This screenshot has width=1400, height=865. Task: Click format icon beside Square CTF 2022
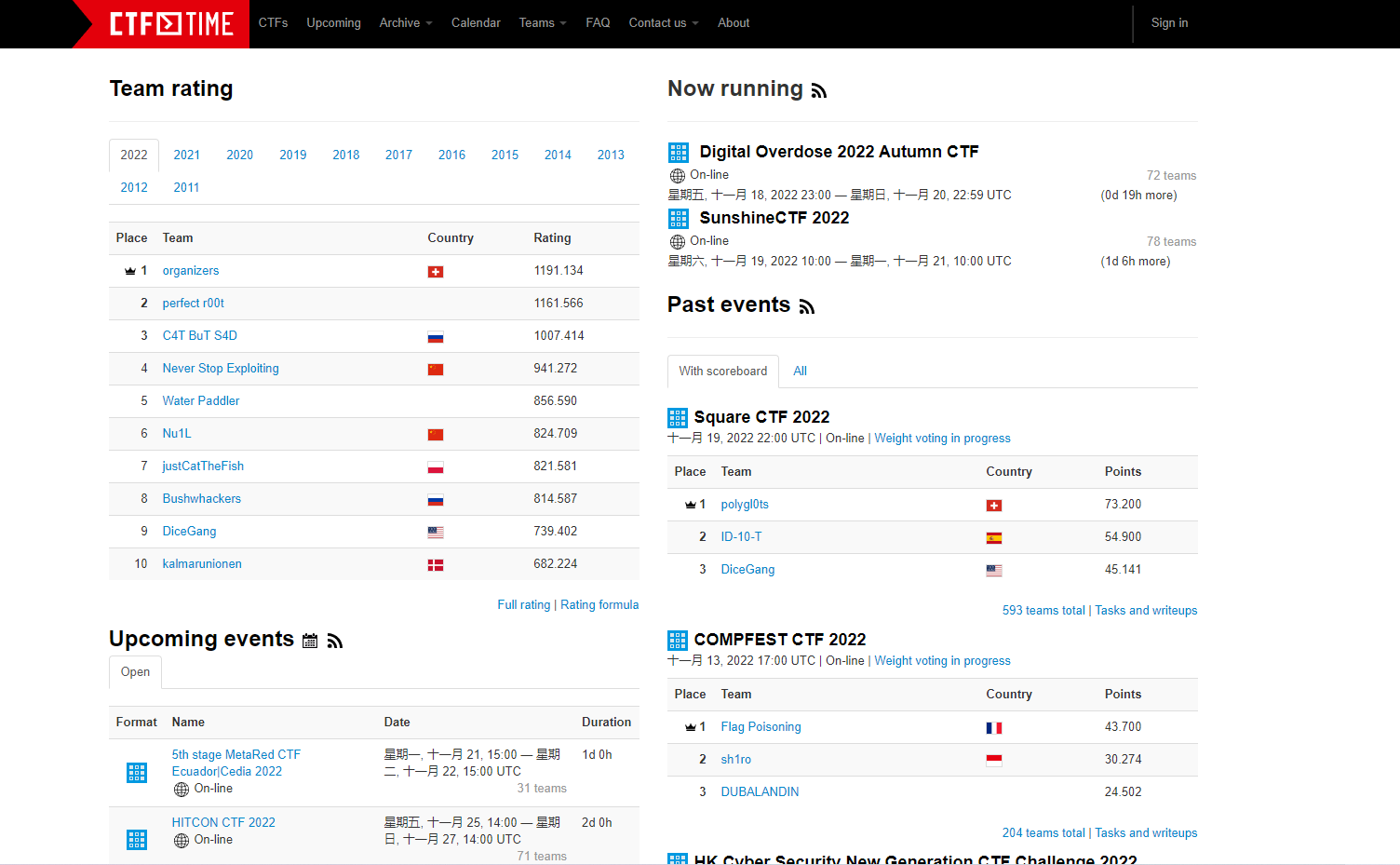pos(678,417)
